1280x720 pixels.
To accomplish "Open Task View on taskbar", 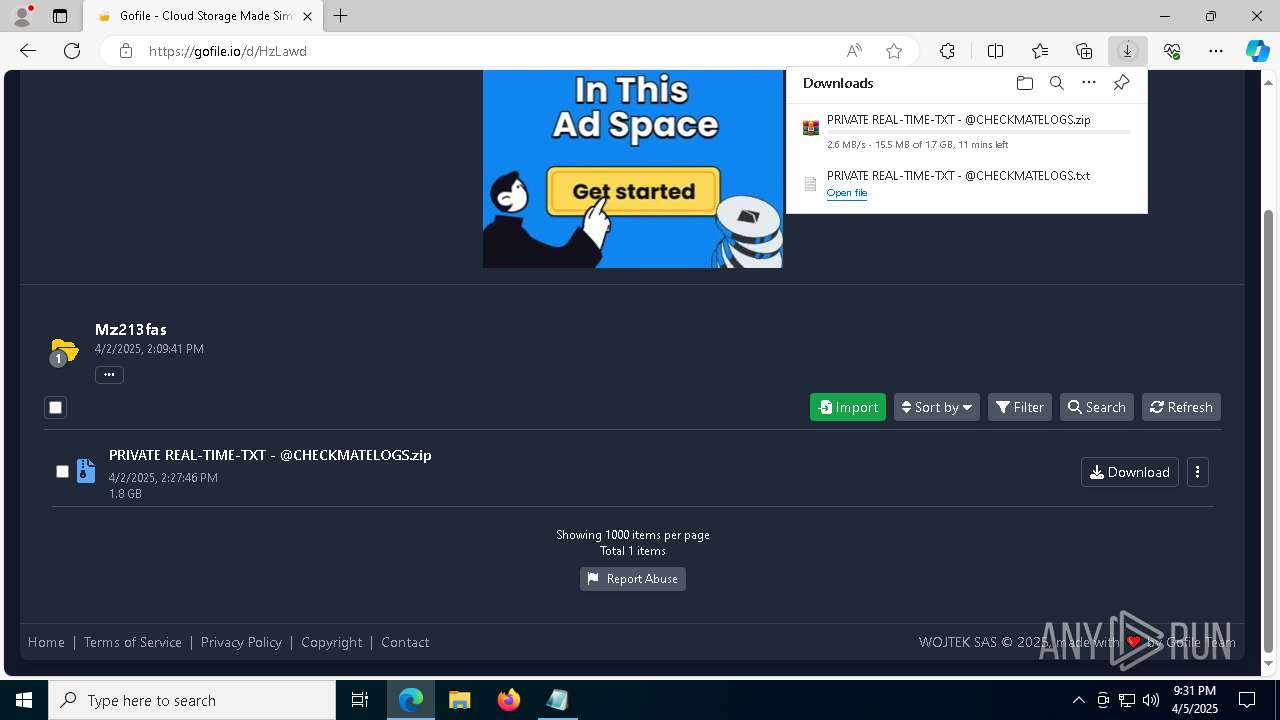I will pos(360,700).
